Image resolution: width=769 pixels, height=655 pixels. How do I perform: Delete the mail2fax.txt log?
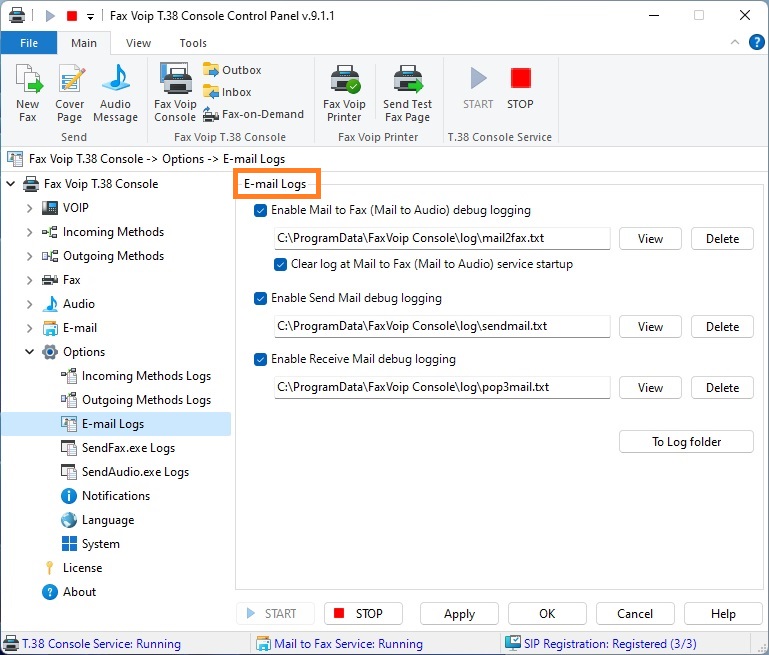point(722,239)
